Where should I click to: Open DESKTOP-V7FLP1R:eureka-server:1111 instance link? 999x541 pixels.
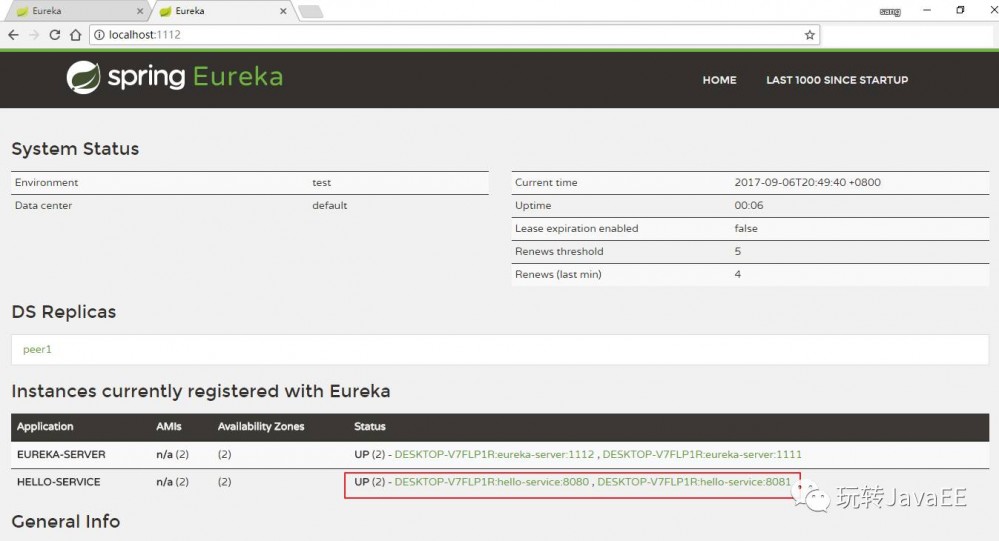point(702,454)
